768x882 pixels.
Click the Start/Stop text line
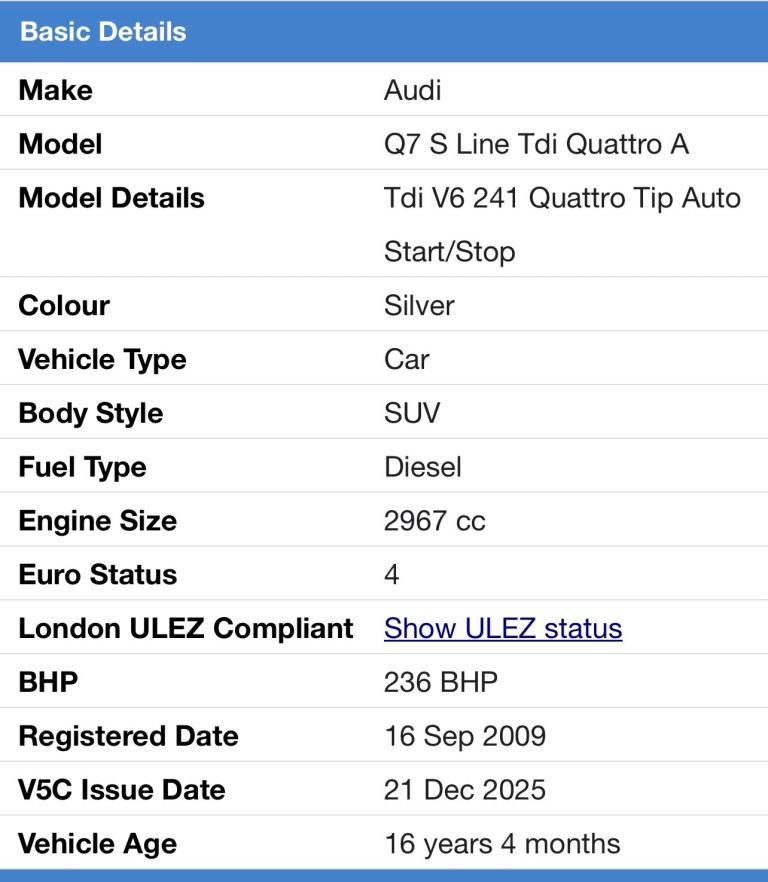449,251
